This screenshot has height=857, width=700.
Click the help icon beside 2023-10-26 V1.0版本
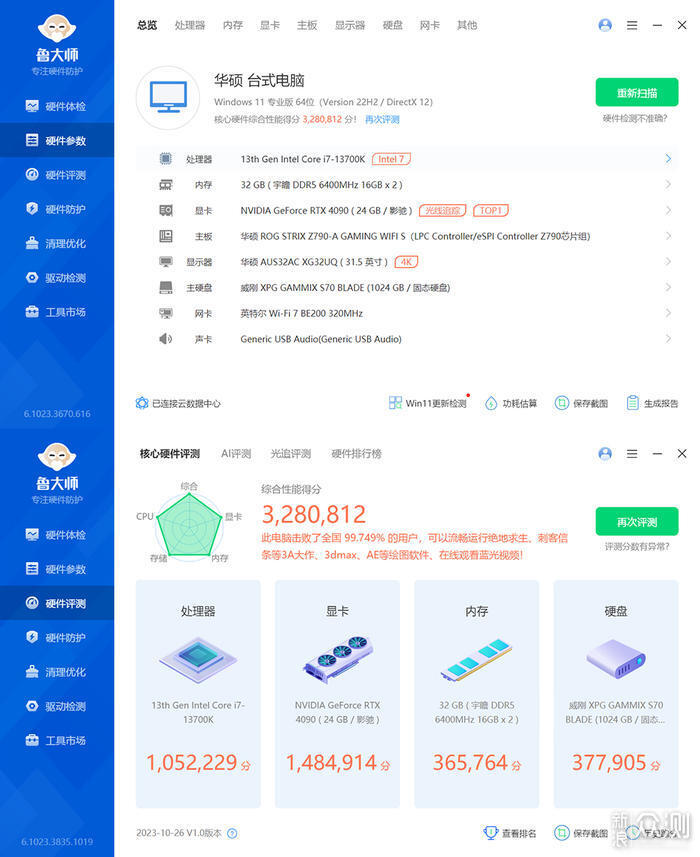tap(232, 833)
